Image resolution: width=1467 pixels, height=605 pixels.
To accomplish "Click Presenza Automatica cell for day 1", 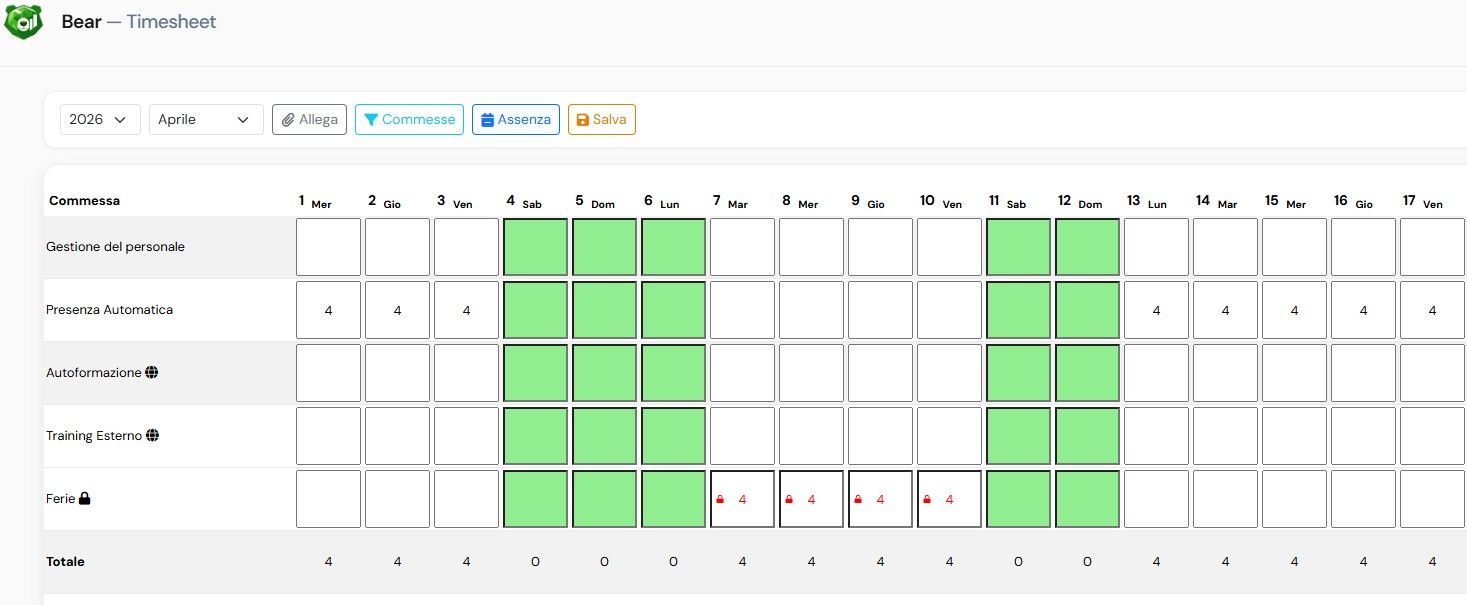I will pos(328,310).
